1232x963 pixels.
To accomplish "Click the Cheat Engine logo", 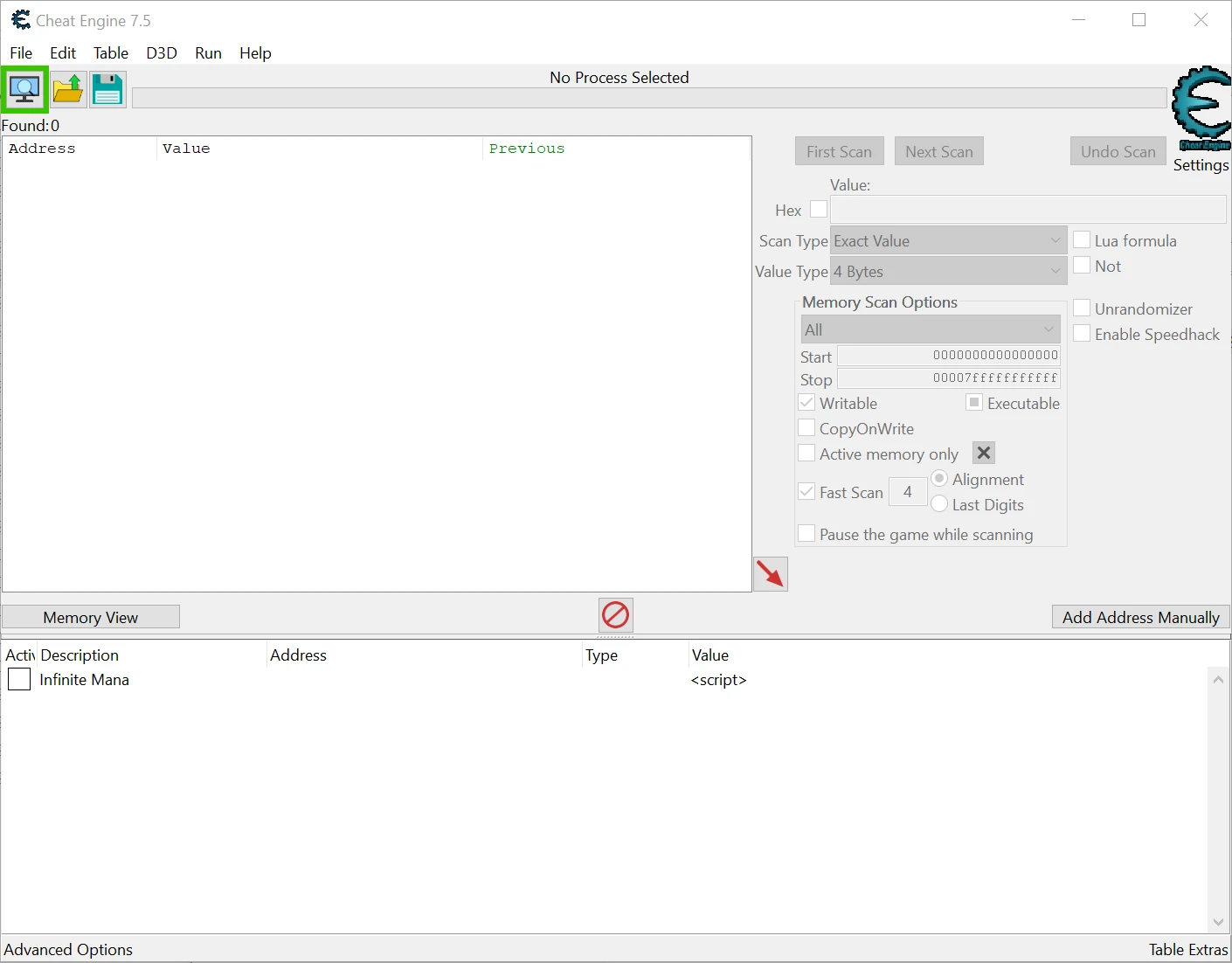I will [x=1201, y=108].
